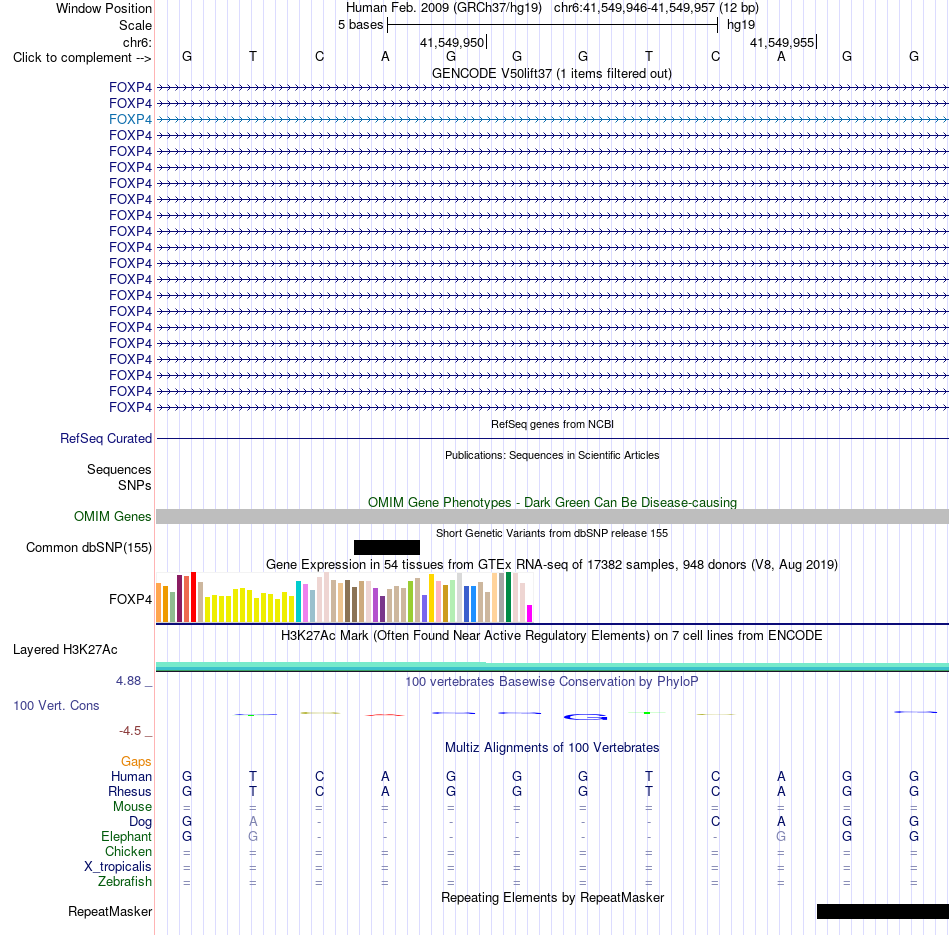This screenshot has width=950, height=935.
Task: Click the '100 Vert. Cons' track label
Action: coord(56,705)
